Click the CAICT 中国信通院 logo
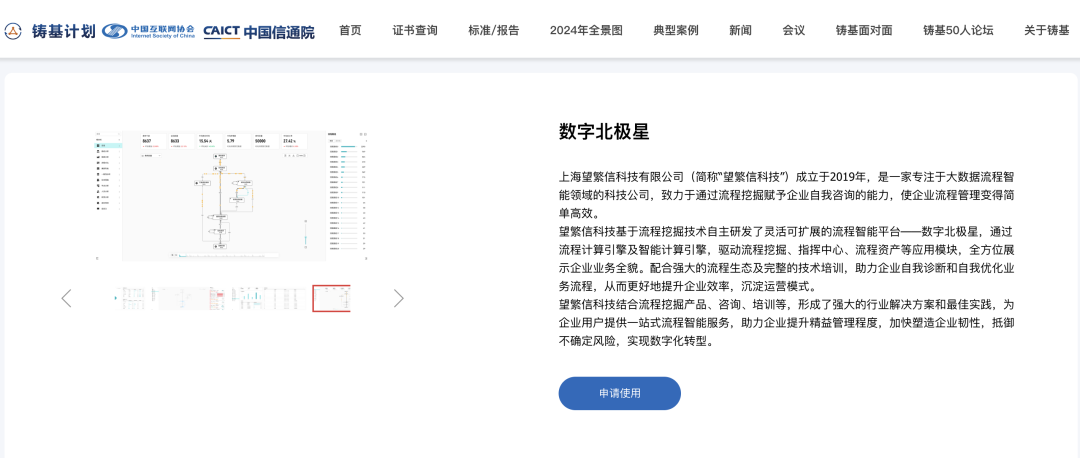 pyautogui.click(x=258, y=31)
